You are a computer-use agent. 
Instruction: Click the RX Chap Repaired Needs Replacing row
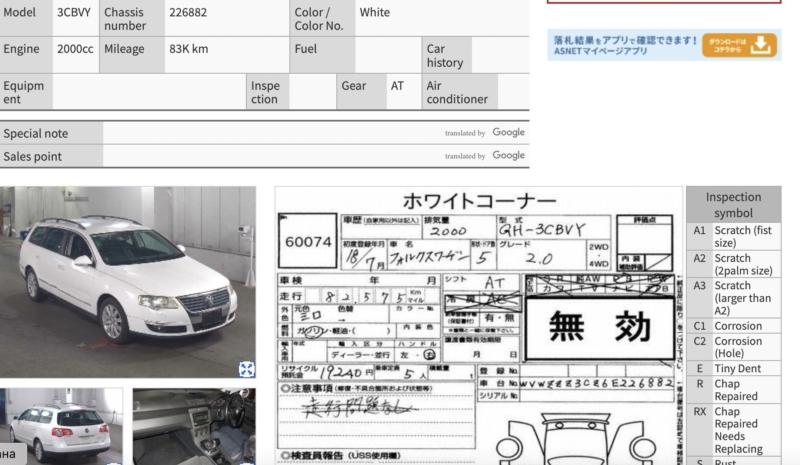click(x=733, y=430)
